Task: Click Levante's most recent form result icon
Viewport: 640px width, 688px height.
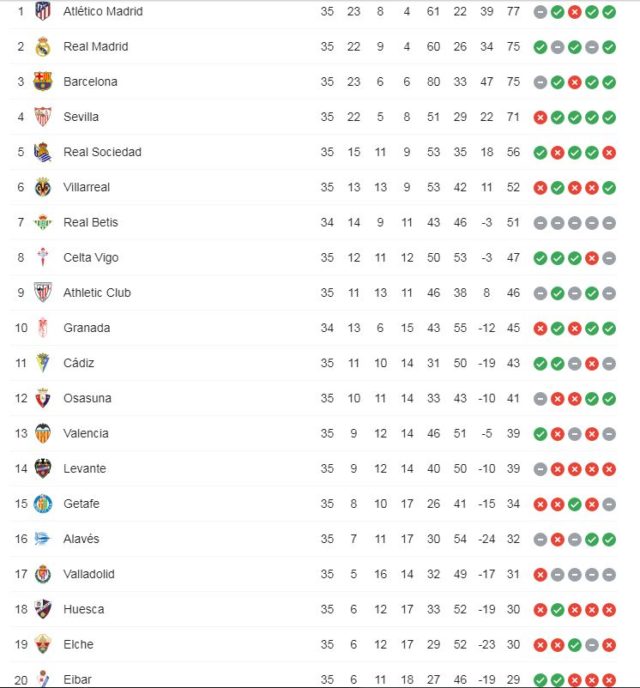Action: tap(609, 469)
